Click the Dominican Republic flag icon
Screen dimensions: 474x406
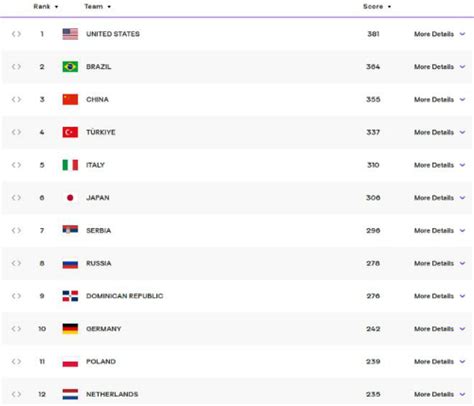tap(70, 296)
